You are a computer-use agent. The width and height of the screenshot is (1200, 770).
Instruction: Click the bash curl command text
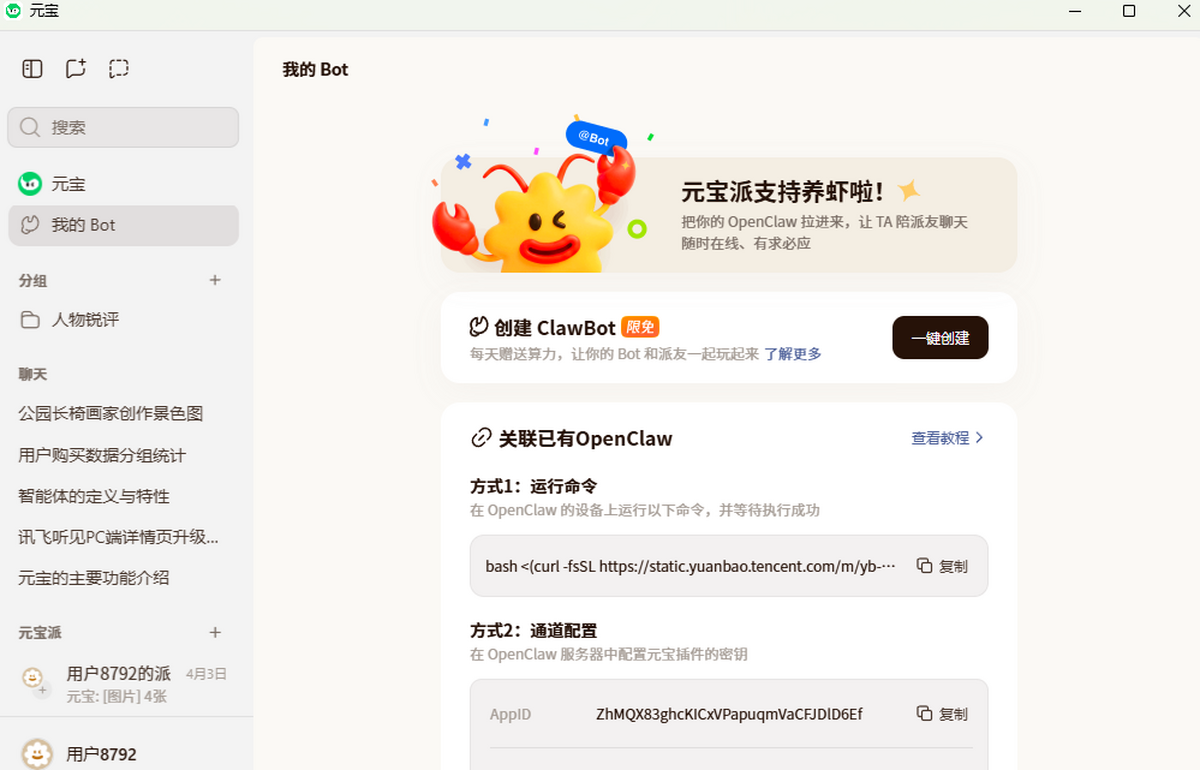point(690,566)
